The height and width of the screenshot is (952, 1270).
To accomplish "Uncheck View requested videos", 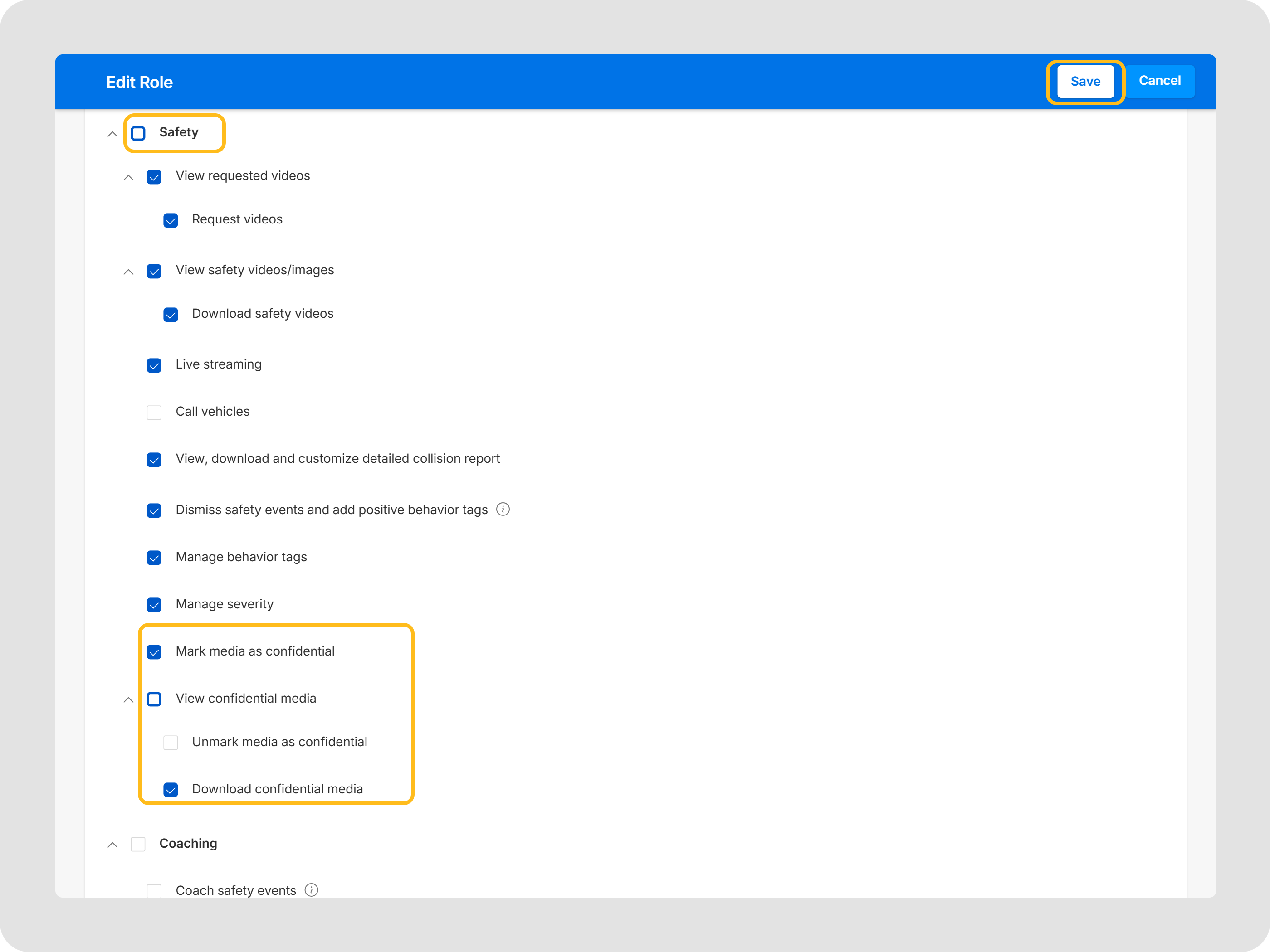I will tap(154, 177).
